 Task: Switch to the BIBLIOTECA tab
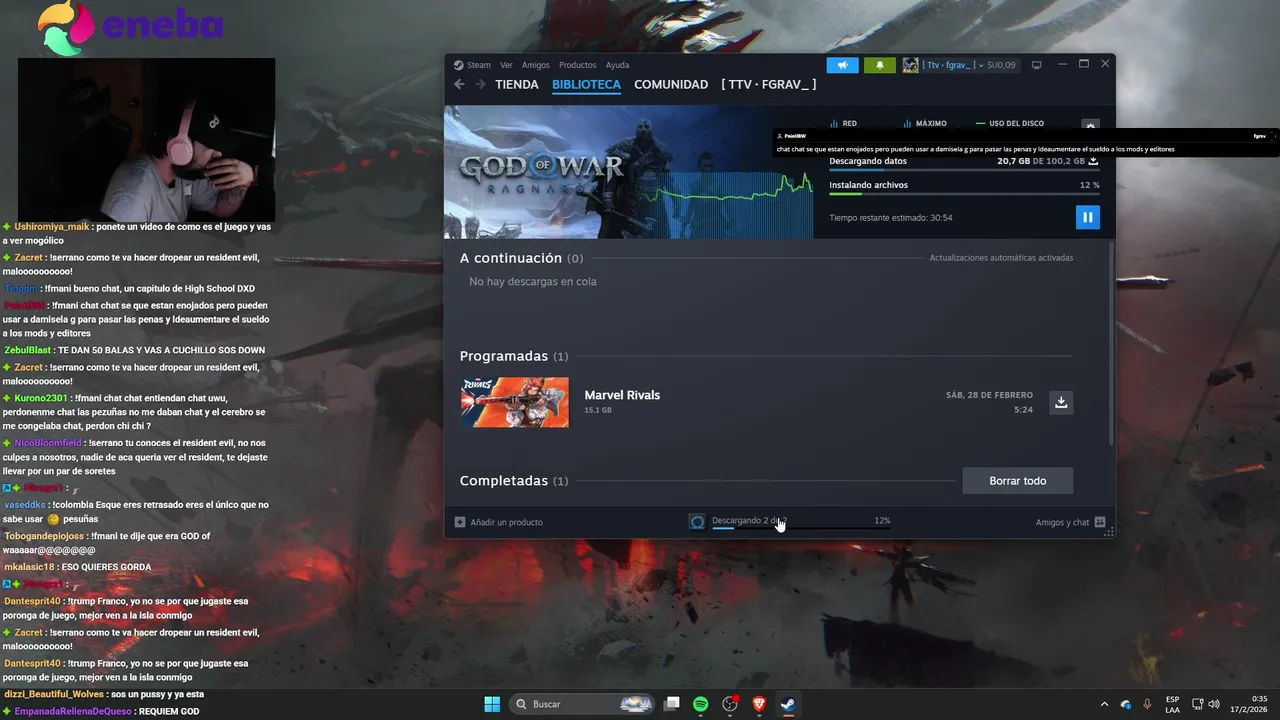tap(586, 85)
